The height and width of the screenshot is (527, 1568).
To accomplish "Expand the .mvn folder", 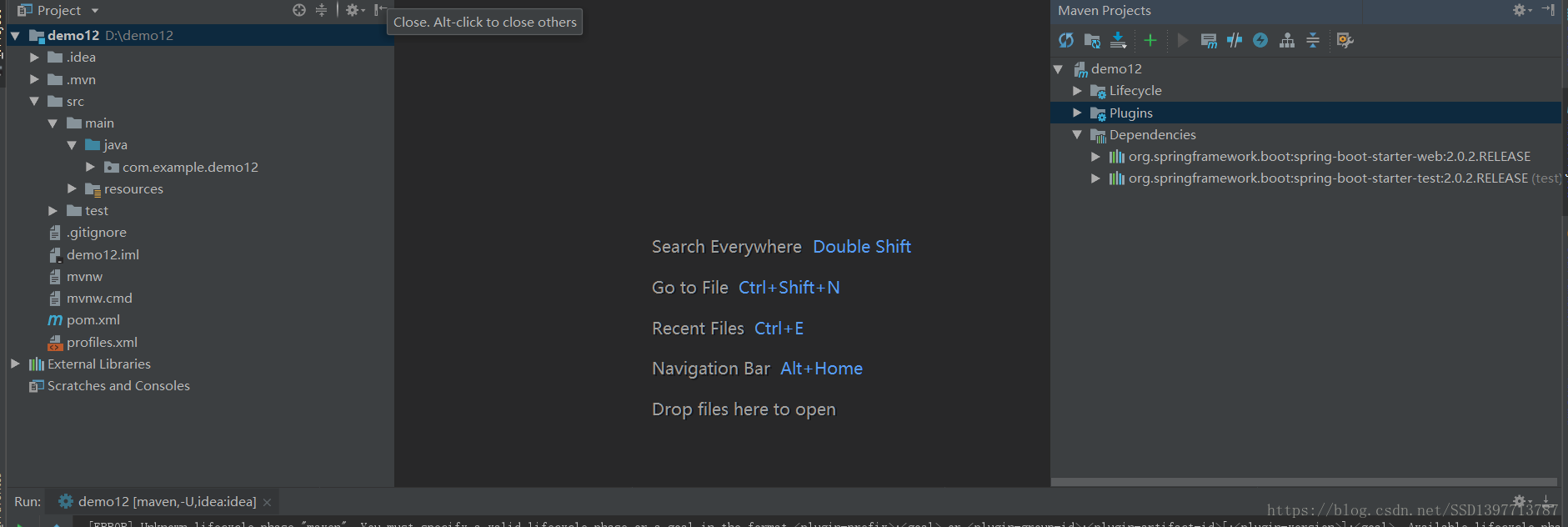I will tap(34, 79).
